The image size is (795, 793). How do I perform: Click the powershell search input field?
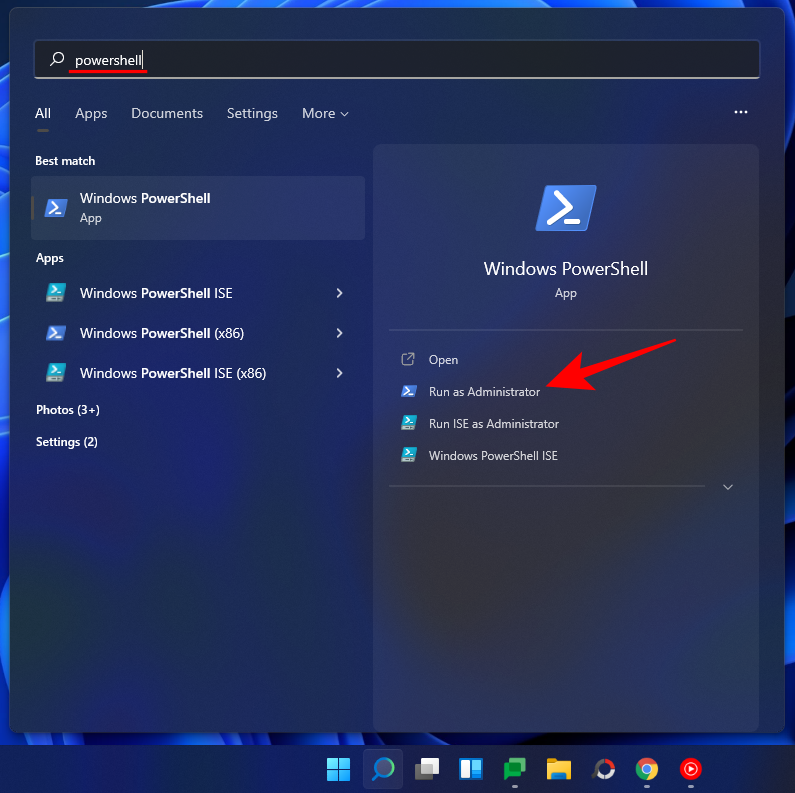coord(396,59)
